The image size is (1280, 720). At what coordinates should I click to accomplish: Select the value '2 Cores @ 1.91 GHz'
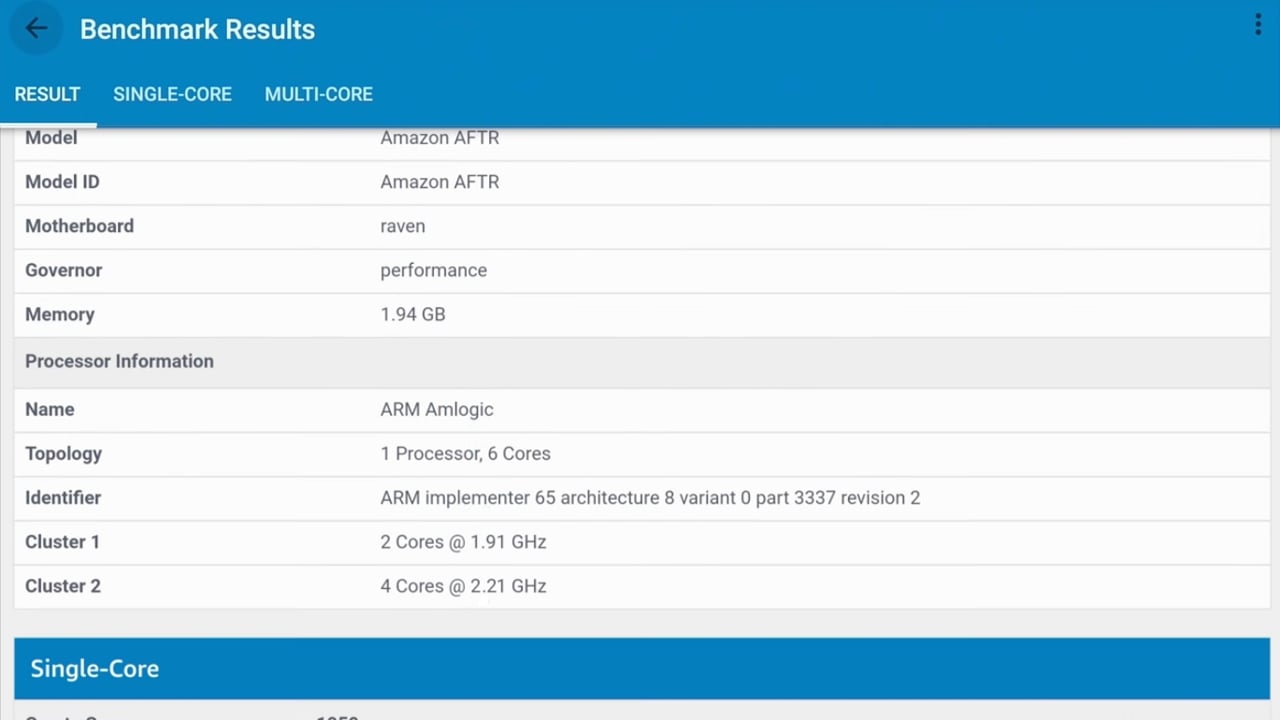(x=463, y=541)
